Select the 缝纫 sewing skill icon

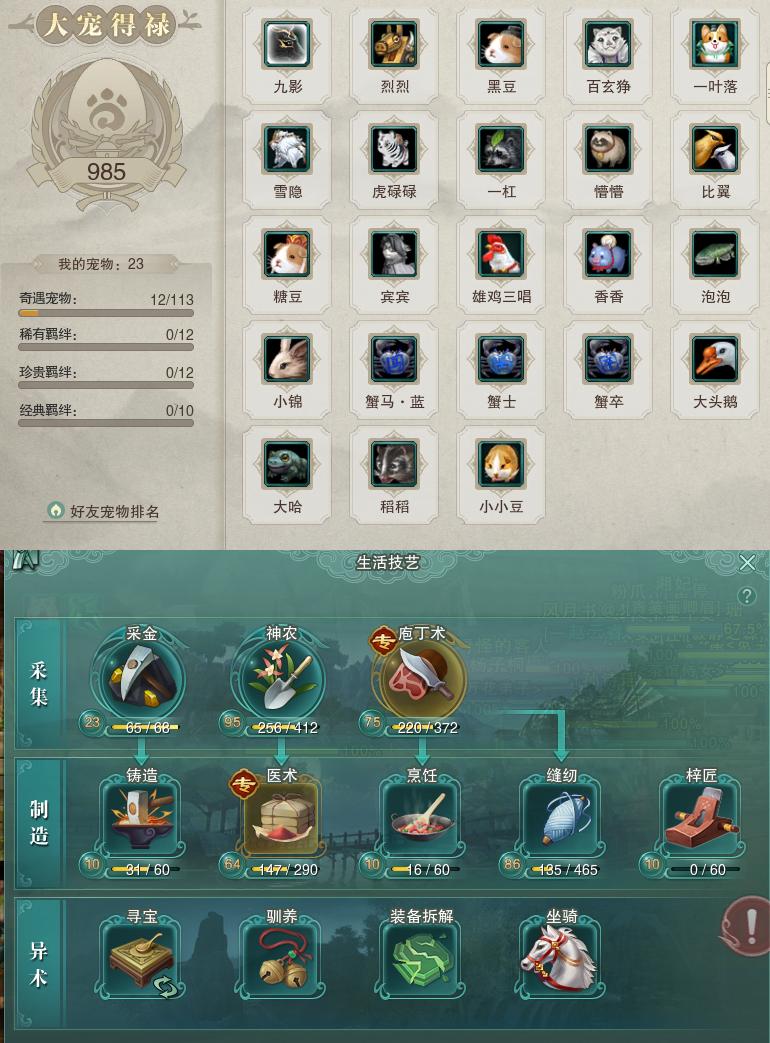562,820
